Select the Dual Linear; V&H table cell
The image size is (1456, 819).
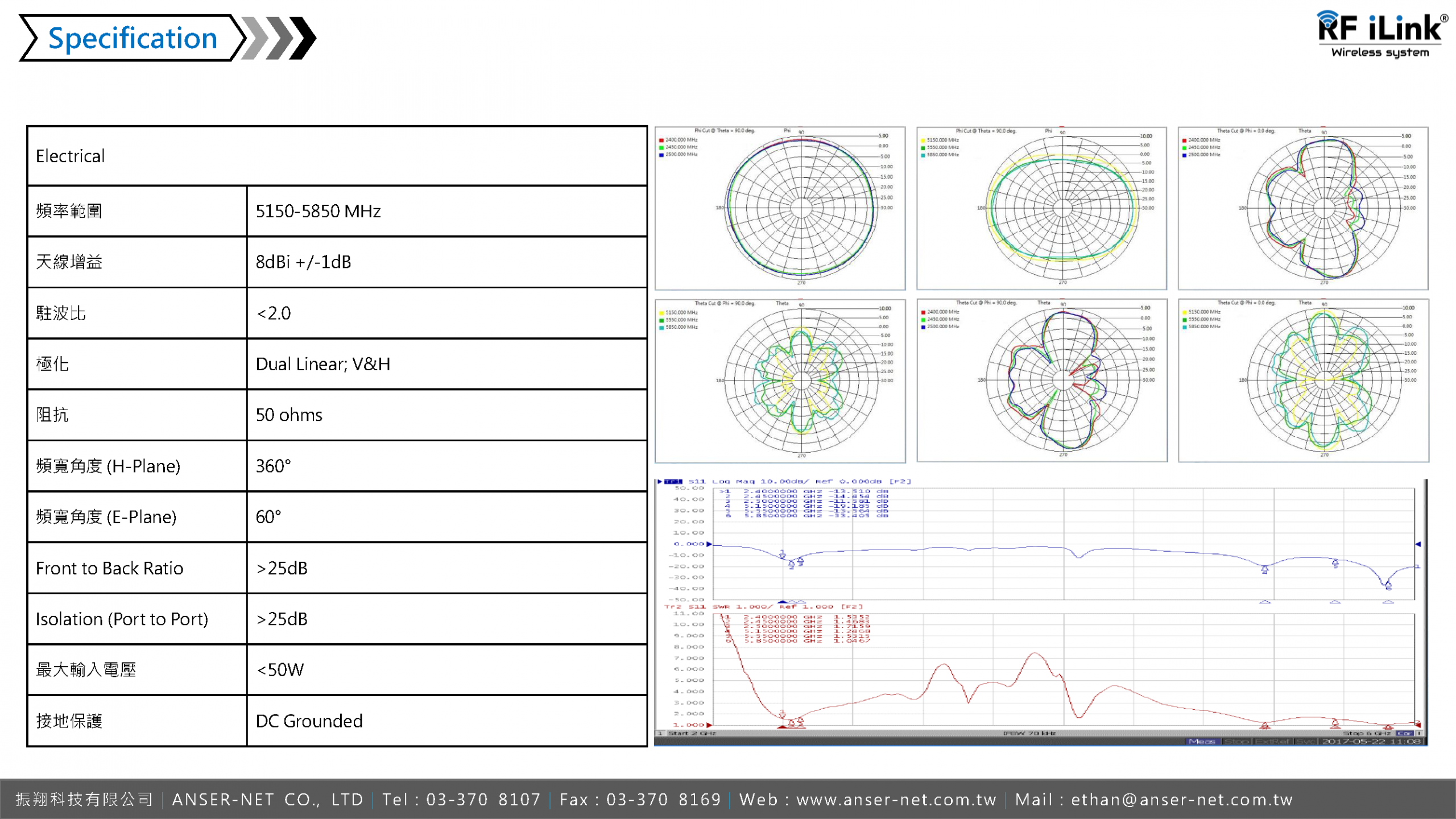[x=446, y=364]
